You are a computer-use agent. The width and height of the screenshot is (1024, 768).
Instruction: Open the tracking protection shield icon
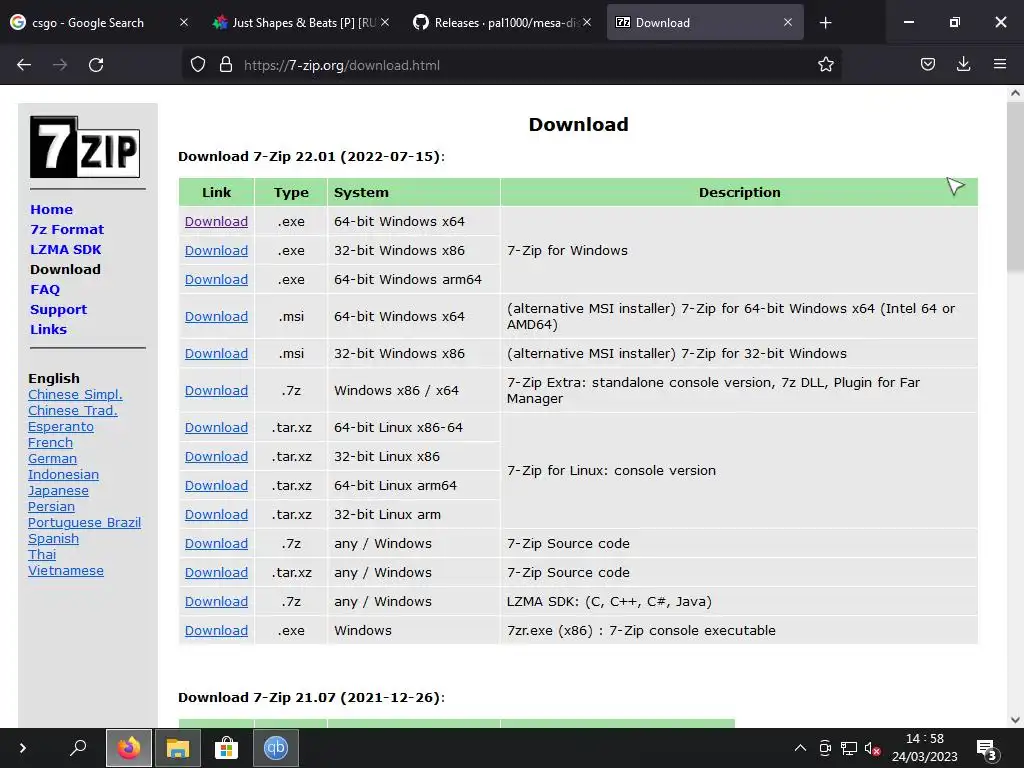(x=198, y=65)
